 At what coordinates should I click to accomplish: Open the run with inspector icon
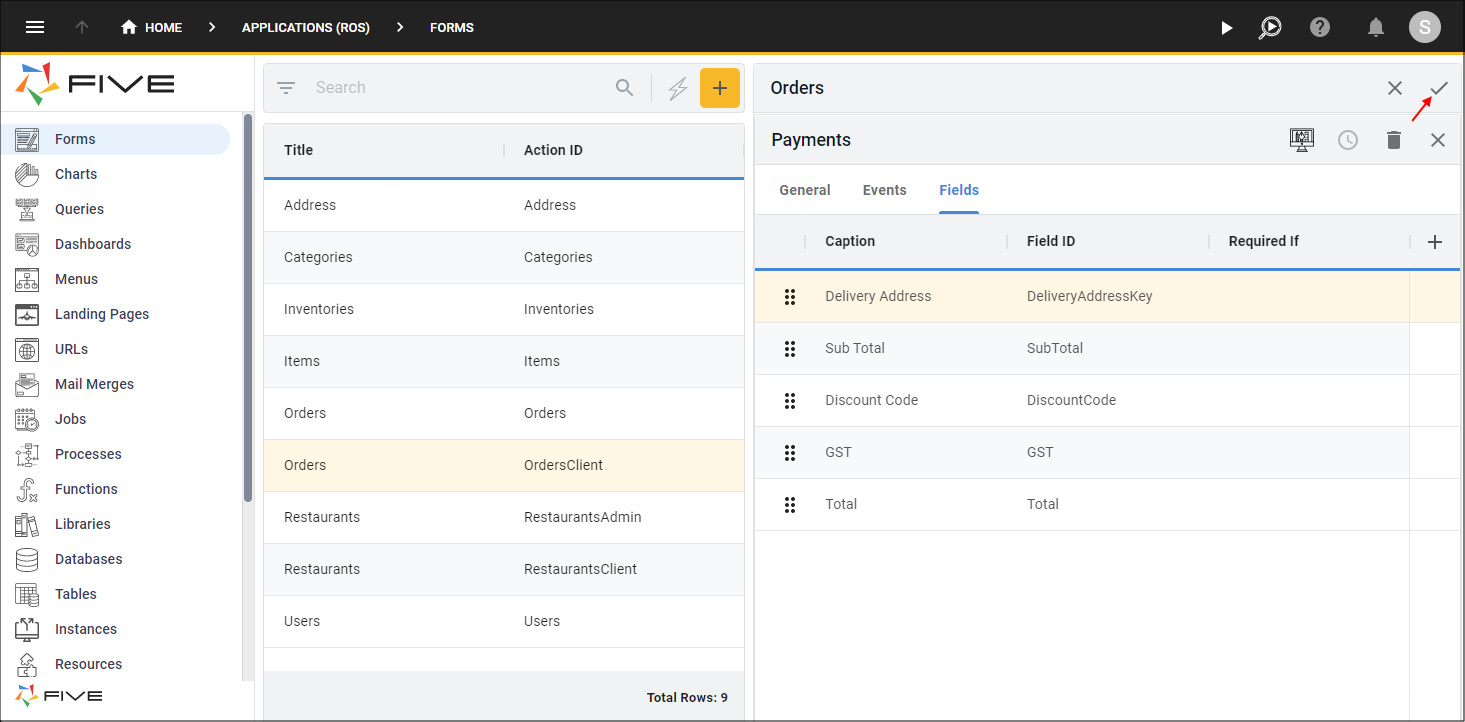[1270, 27]
